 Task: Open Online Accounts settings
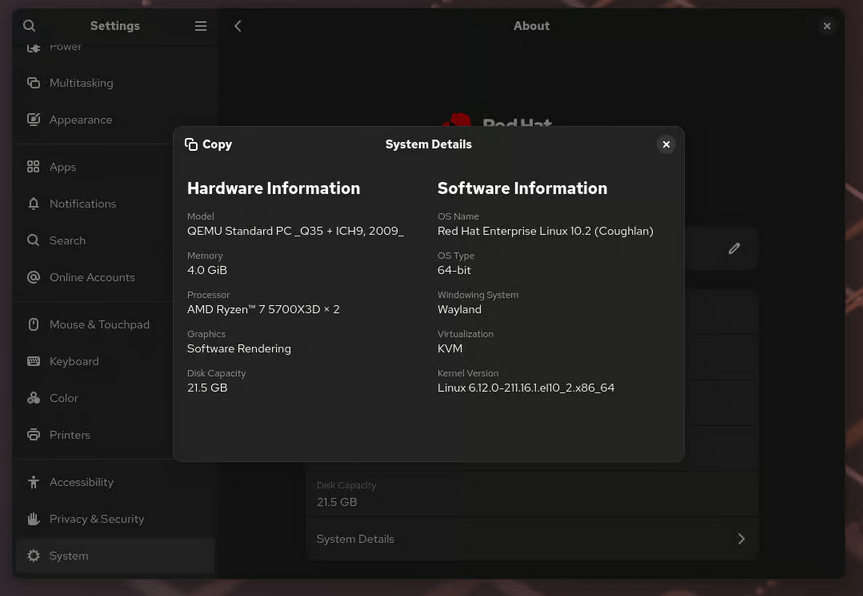[x=115, y=277]
